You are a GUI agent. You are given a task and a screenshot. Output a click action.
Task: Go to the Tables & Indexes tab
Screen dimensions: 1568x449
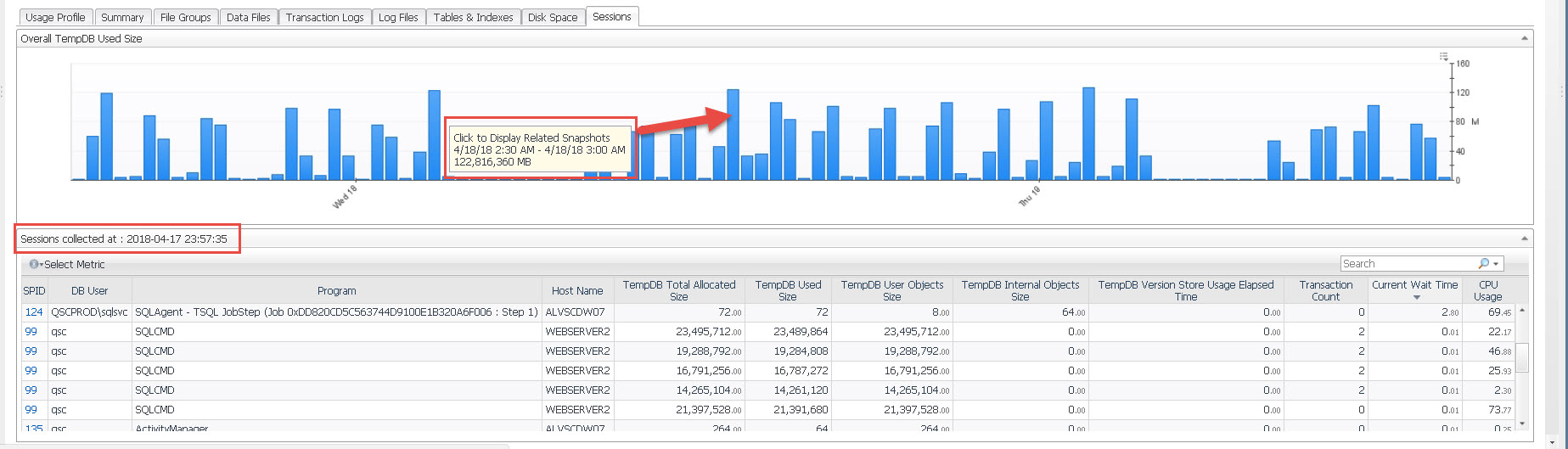coord(473,17)
